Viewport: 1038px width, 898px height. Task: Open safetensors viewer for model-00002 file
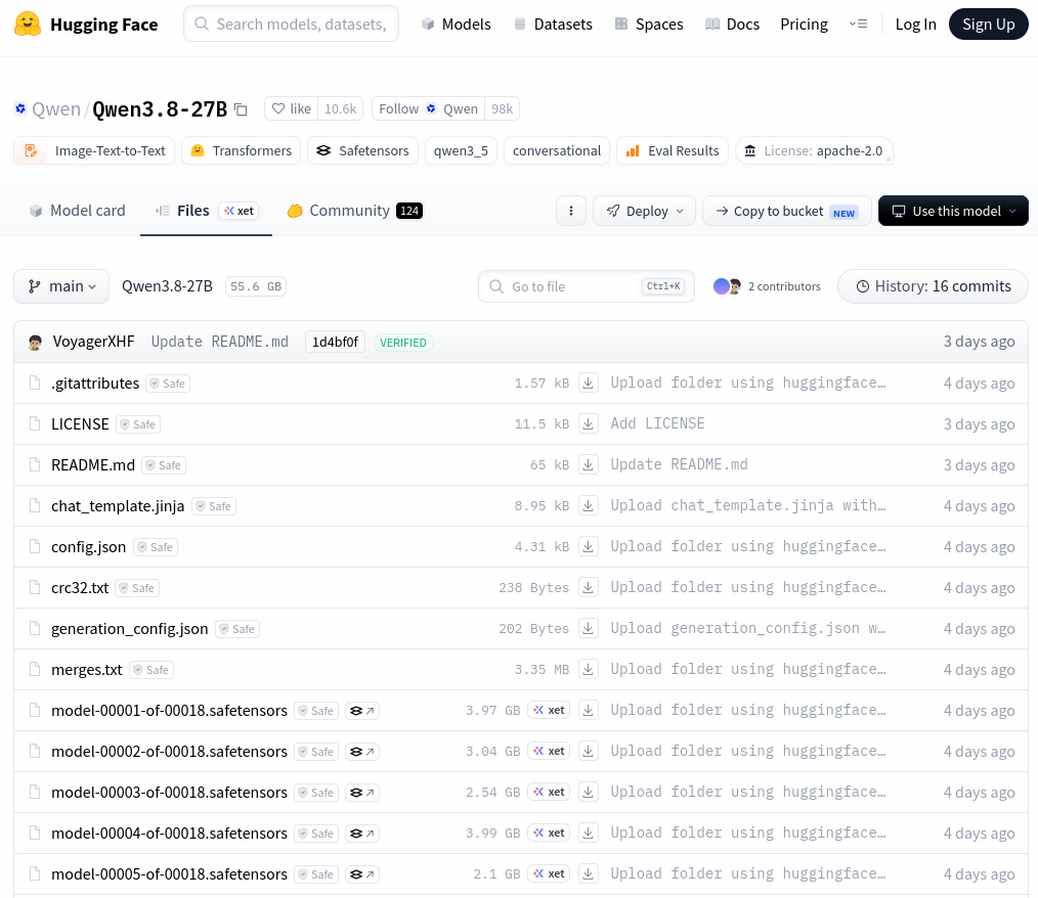coord(362,752)
